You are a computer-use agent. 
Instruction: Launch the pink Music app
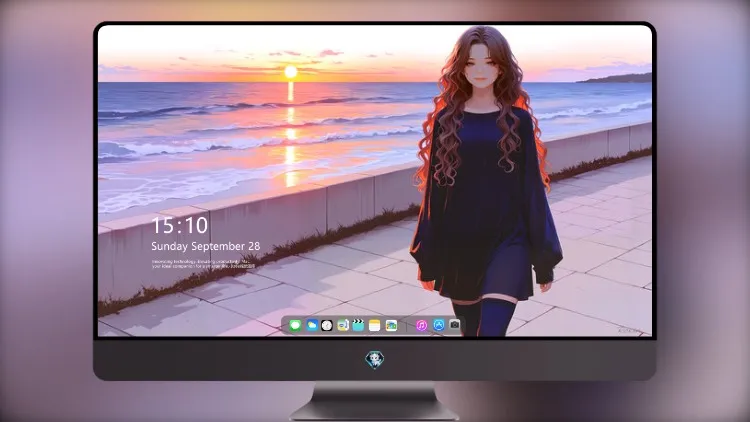[x=421, y=325]
